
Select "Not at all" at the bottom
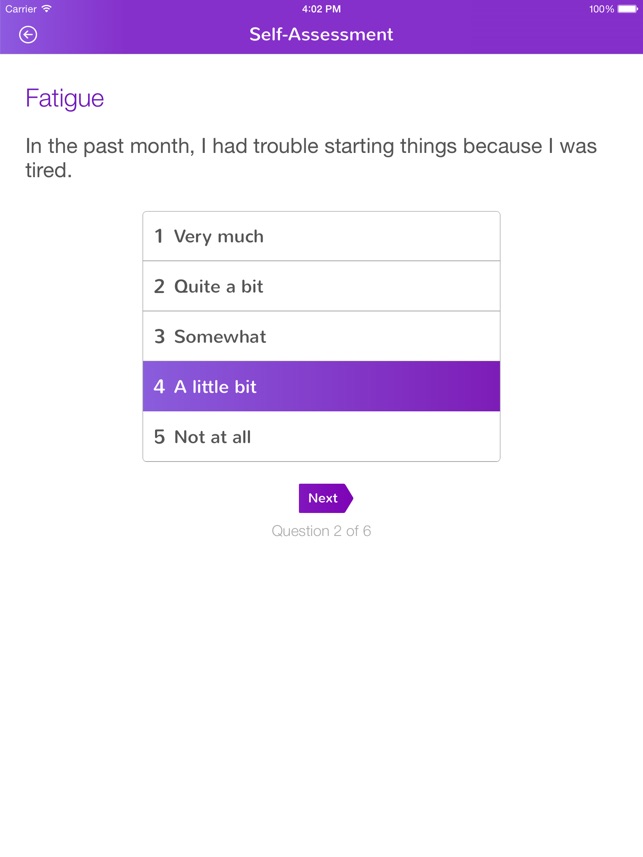click(x=320, y=437)
